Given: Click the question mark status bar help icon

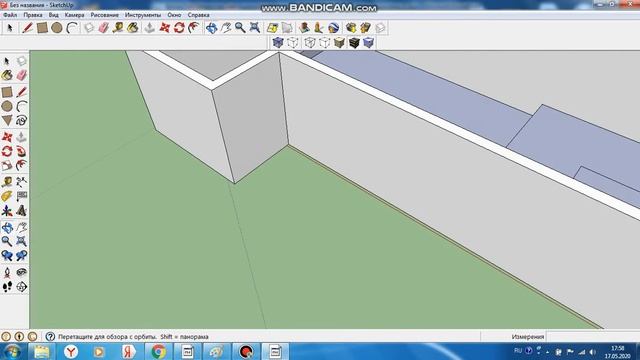Looking at the screenshot, I should tap(50, 337).
